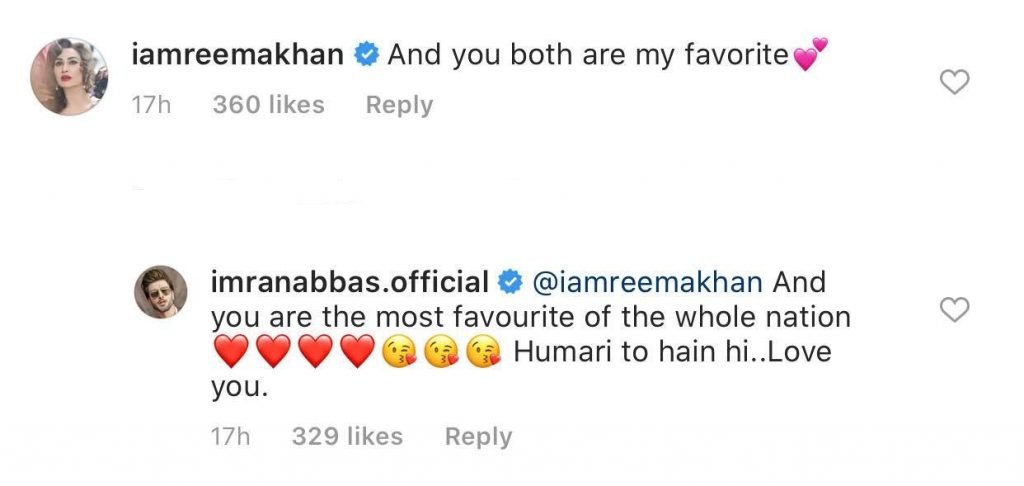Click the pink double-heart emoji
Viewport: 1024px width, 486px height.
click(810, 56)
